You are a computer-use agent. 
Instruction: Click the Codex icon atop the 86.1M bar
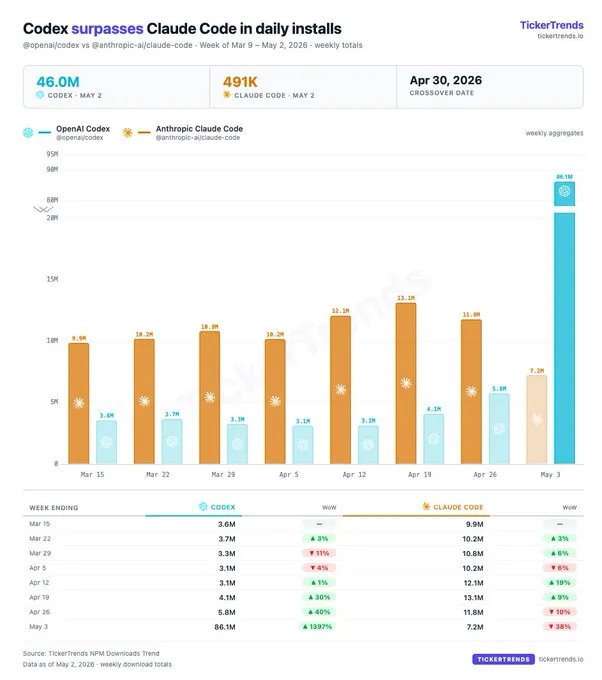[x=564, y=191]
